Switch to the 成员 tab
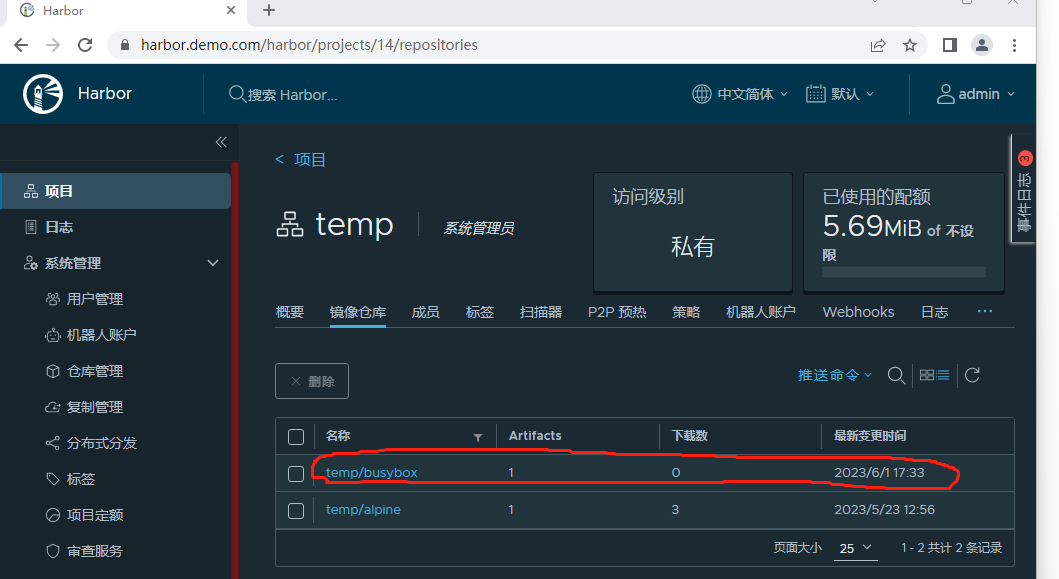The image size is (1059, 579). click(x=425, y=312)
